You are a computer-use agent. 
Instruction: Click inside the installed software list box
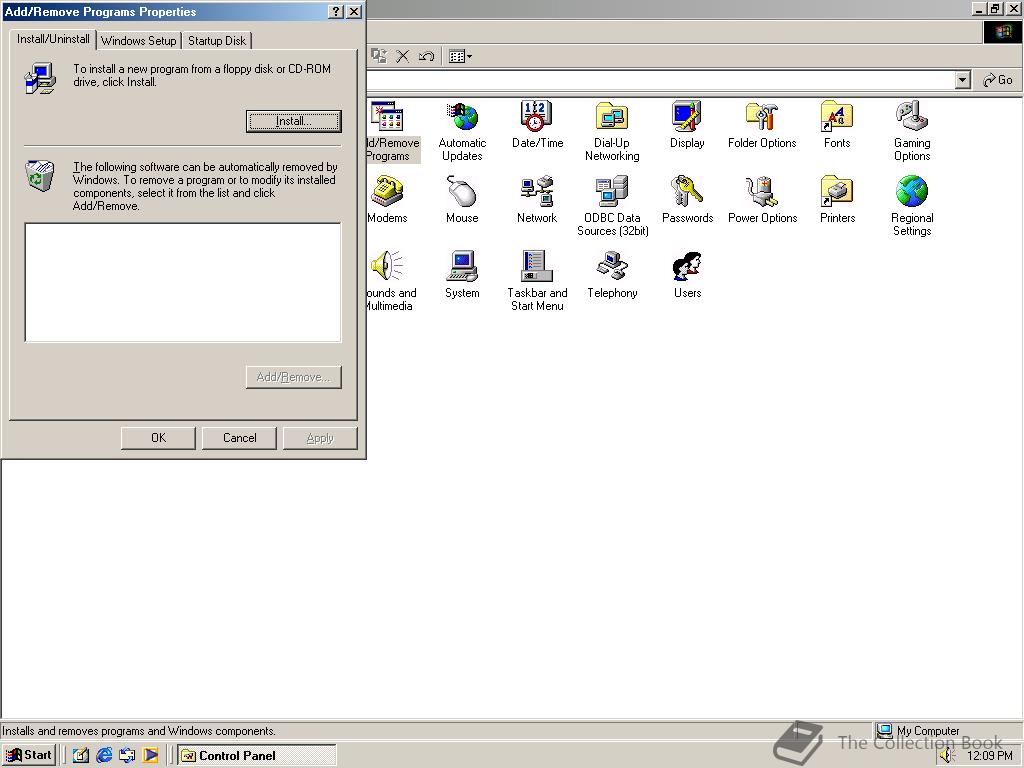(x=183, y=282)
